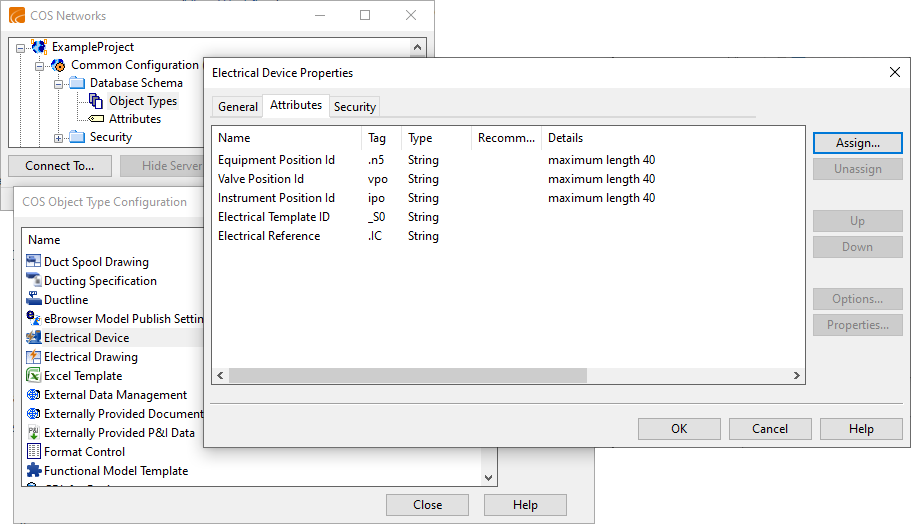Select the Ducting Specification icon
911x524 pixels.
[x=34, y=281]
